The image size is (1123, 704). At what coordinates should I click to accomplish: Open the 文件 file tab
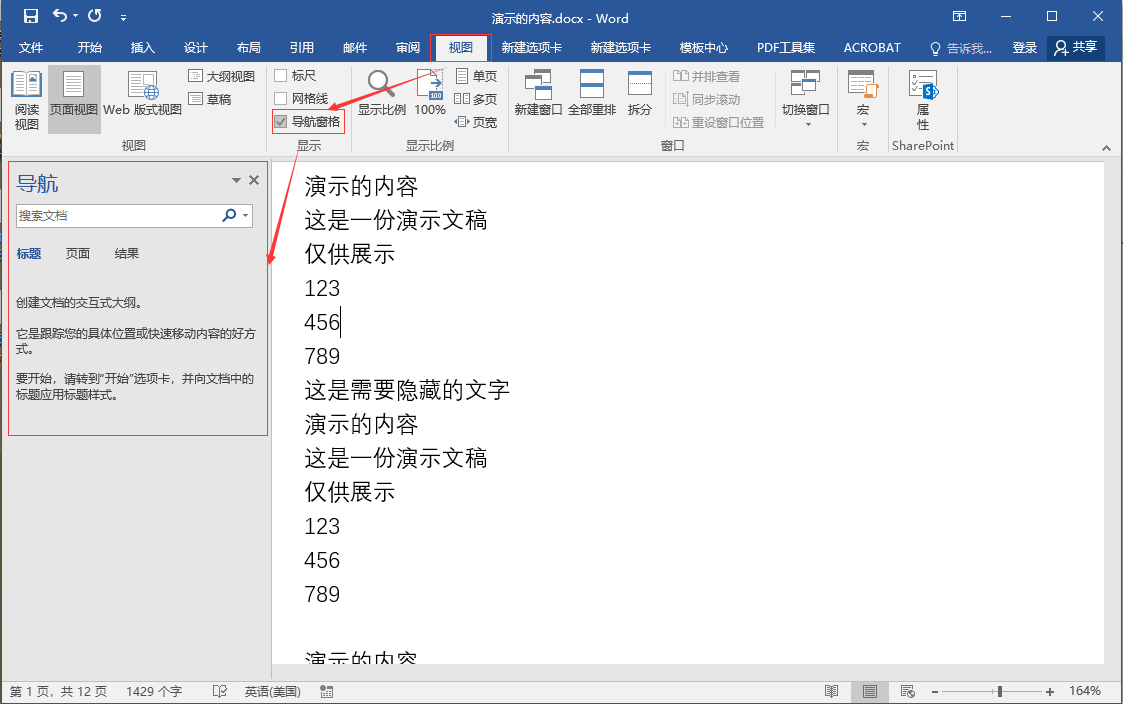[31, 47]
